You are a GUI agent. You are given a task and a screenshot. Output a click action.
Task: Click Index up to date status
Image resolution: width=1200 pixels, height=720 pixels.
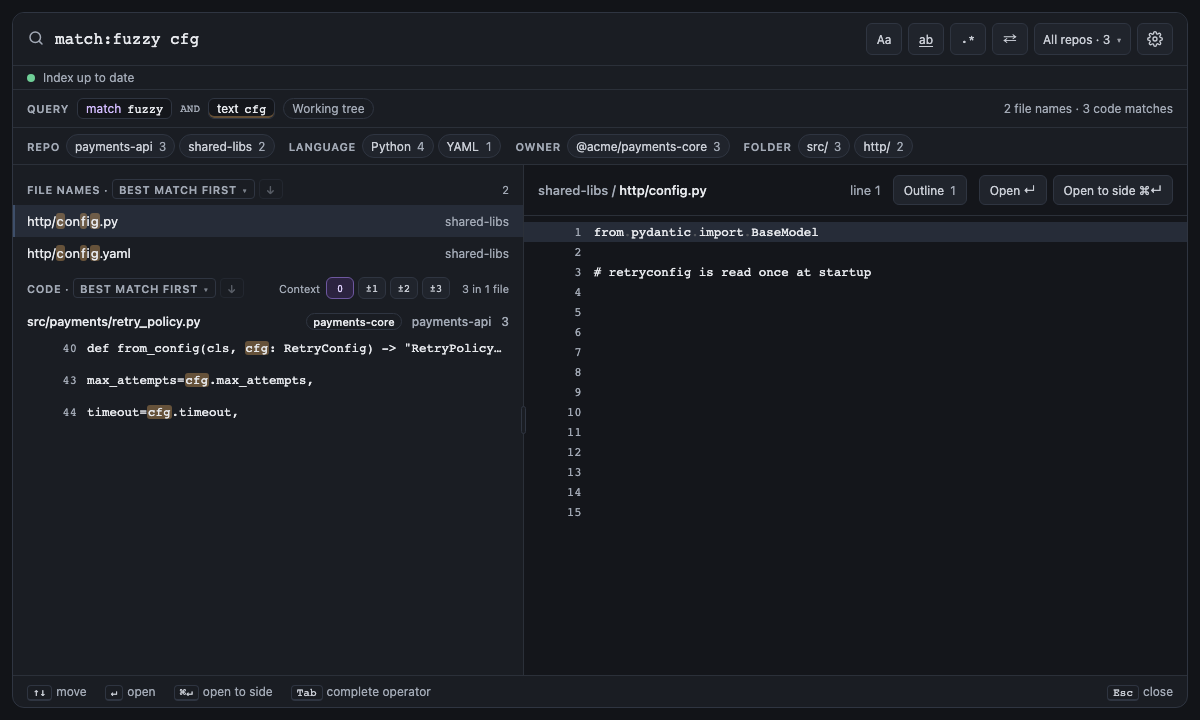pyautogui.click(x=81, y=78)
